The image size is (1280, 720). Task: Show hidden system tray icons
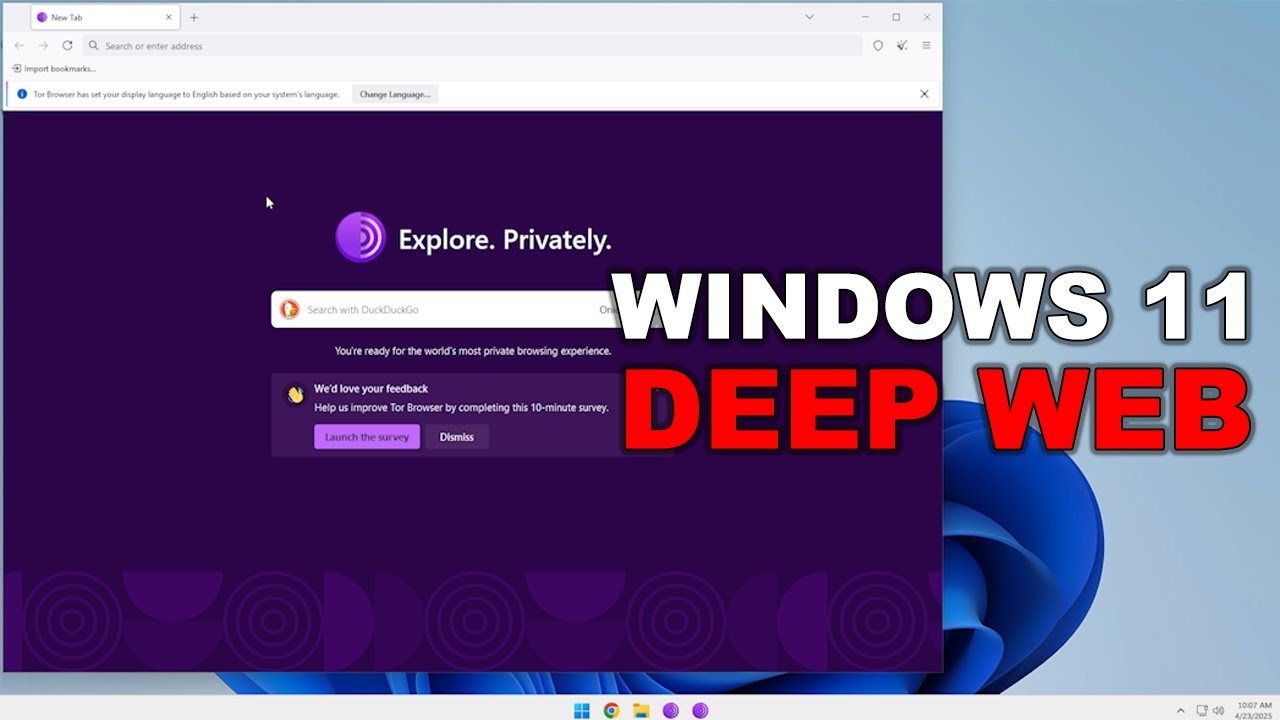pyautogui.click(x=1180, y=710)
